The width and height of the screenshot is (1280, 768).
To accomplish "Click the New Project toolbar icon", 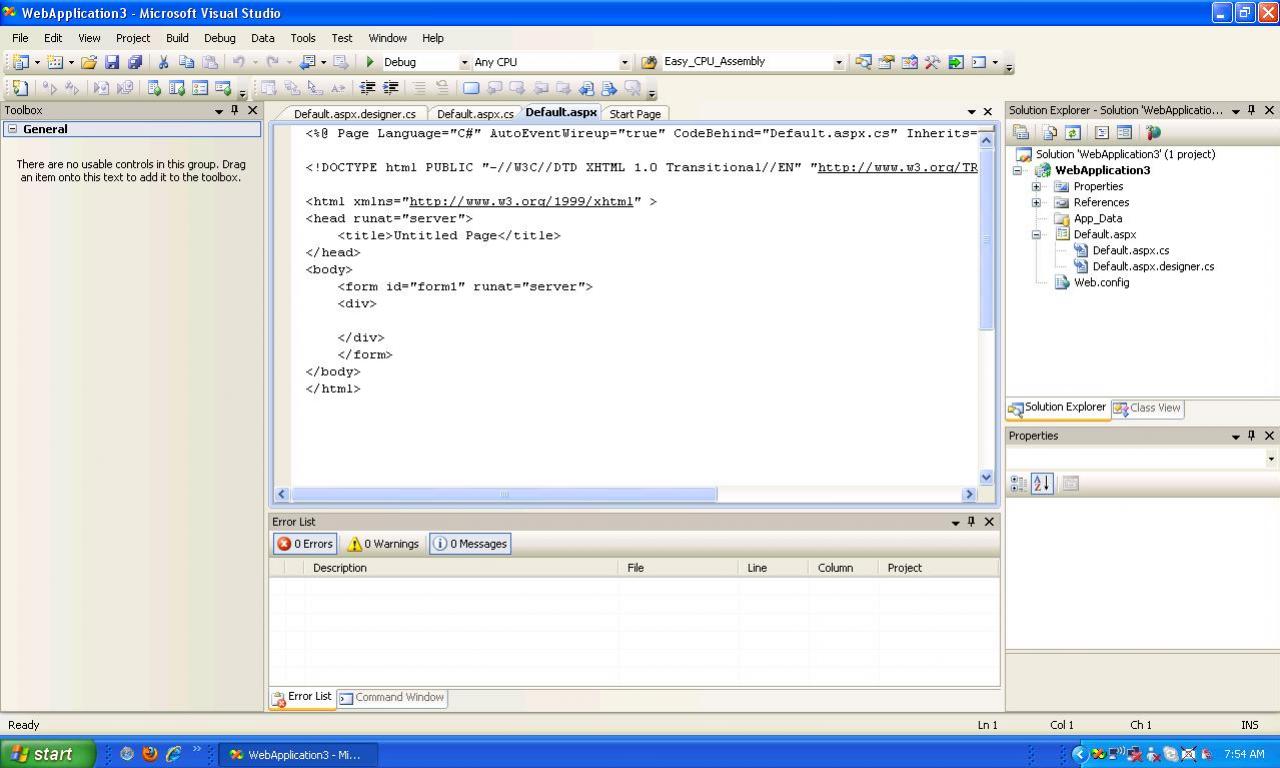I will click(20, 62).
